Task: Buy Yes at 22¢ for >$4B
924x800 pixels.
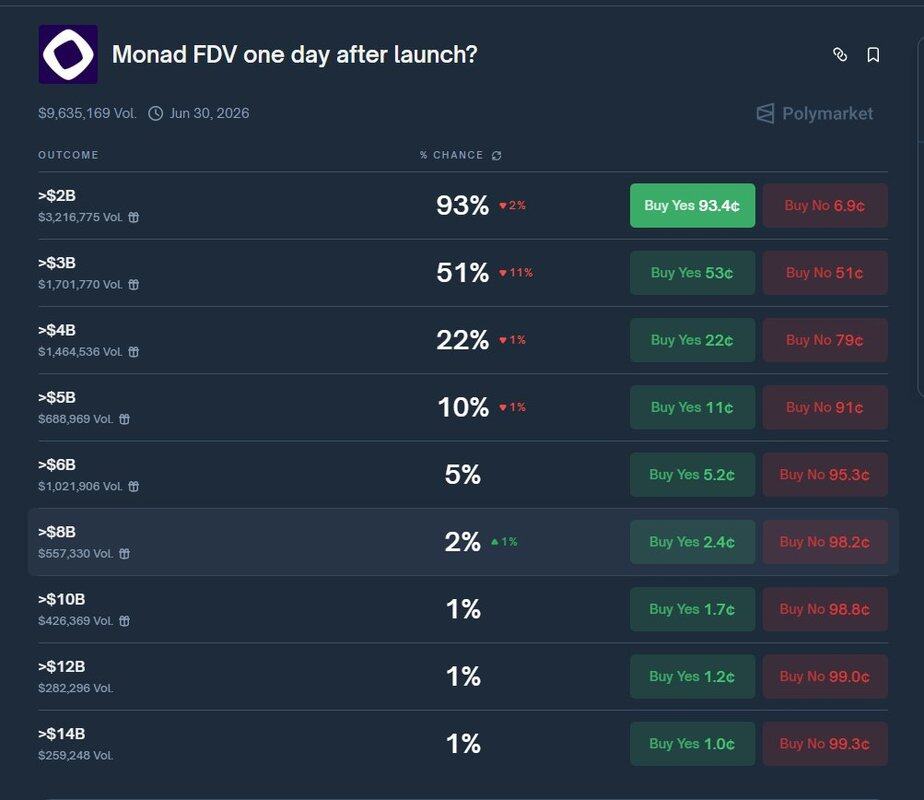Action: click(x=692, y=340)
